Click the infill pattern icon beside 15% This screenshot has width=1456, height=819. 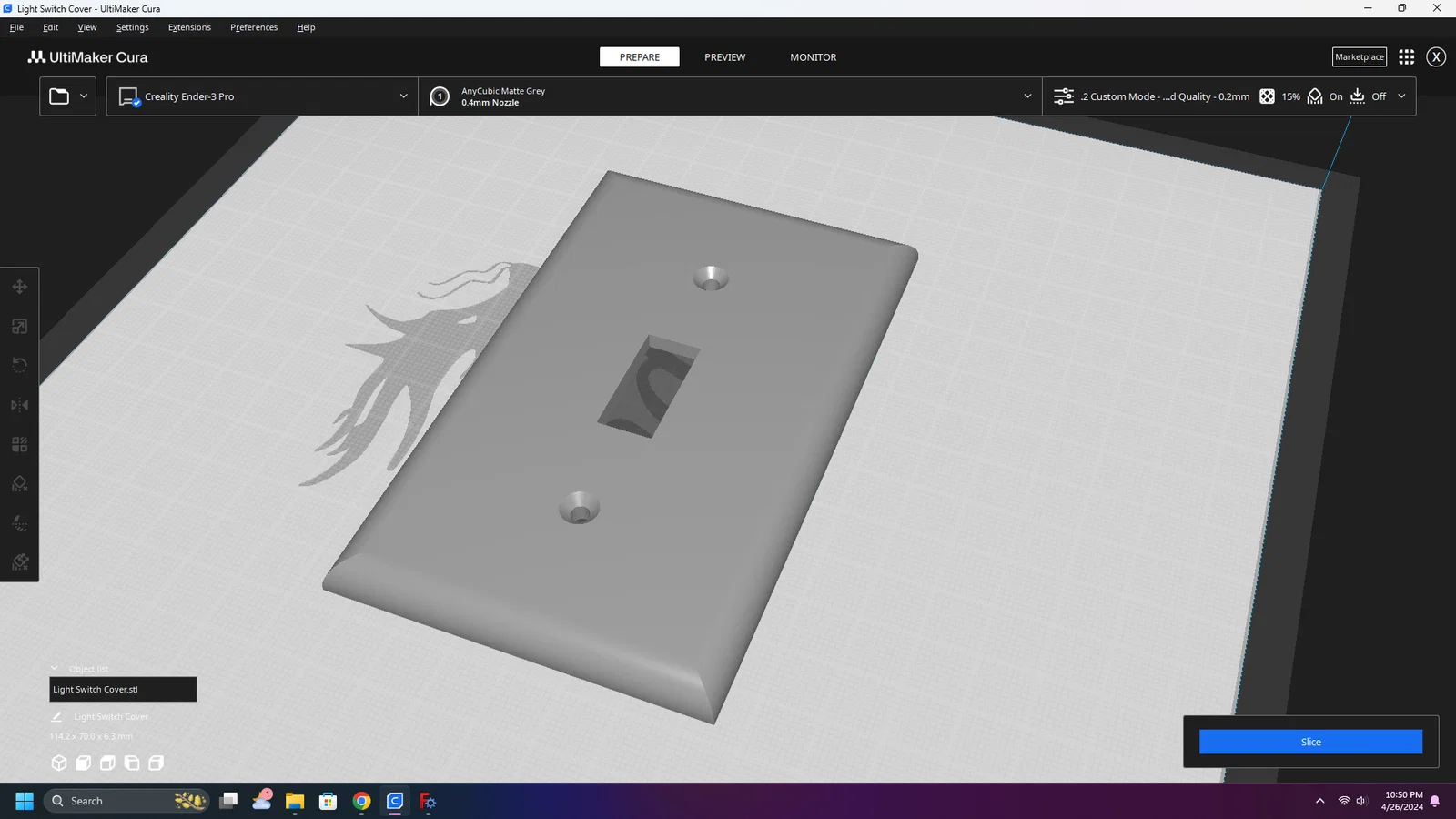tap(1267, 96)
